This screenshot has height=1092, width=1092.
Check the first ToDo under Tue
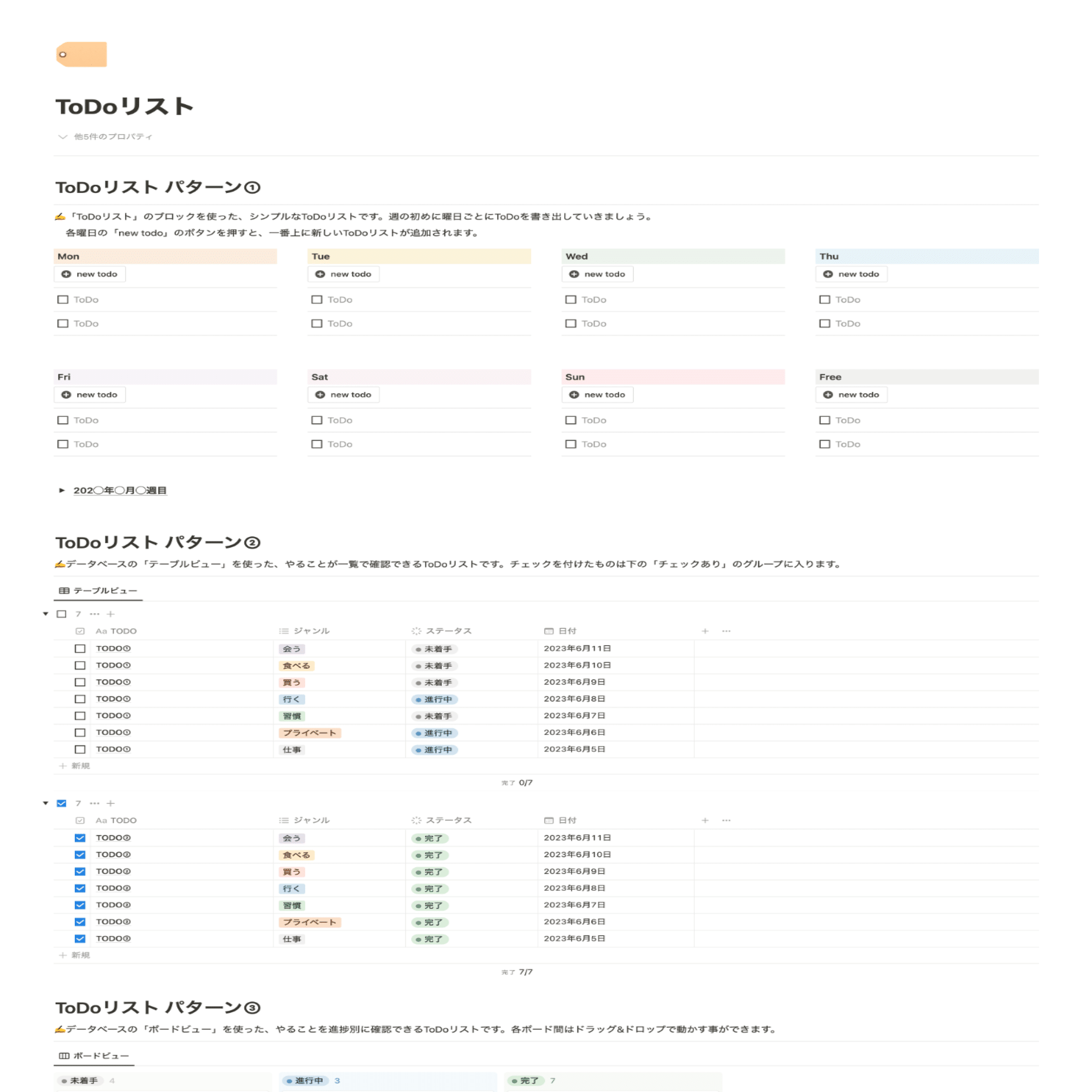[317, 300]
